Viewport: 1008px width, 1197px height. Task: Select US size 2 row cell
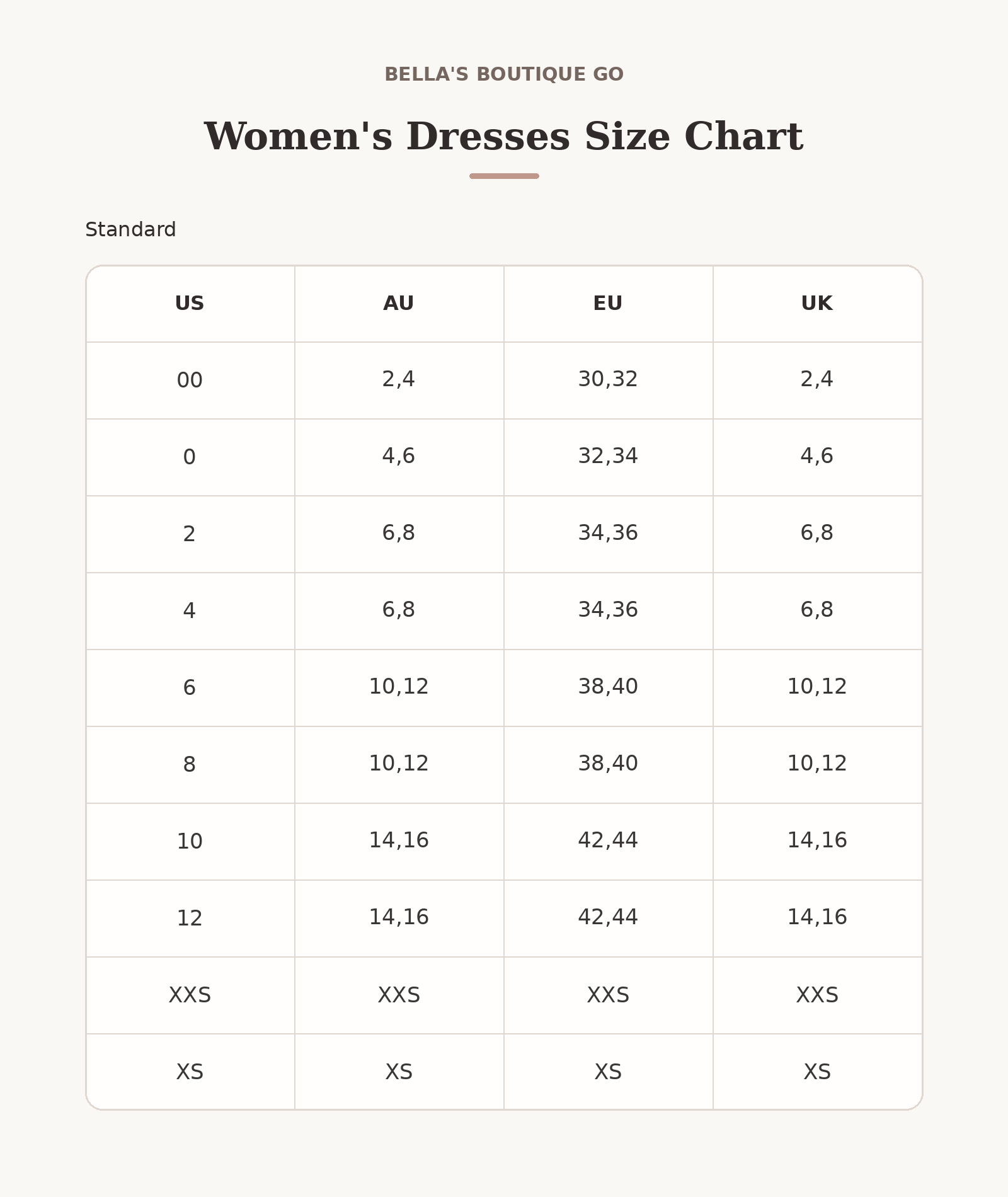tap(190, 534)
